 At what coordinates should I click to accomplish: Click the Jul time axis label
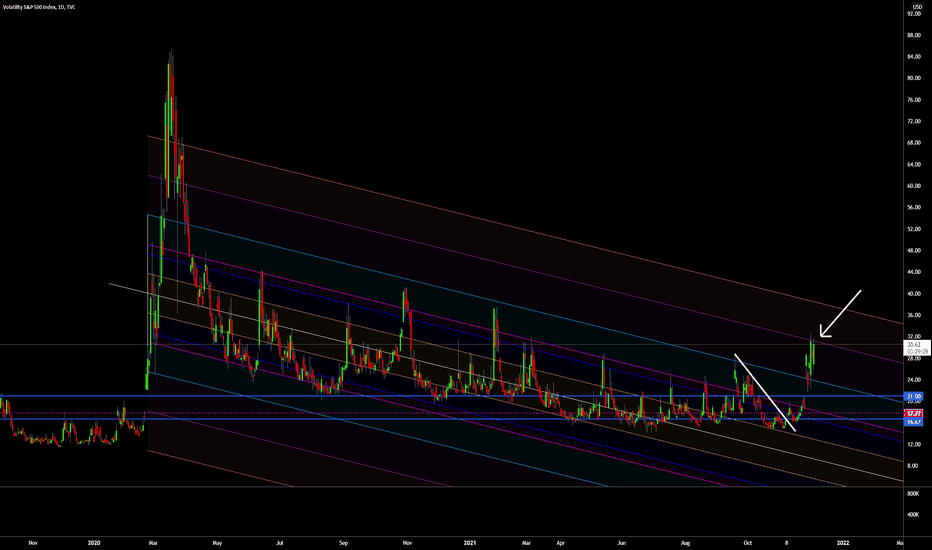[x=279, y=543]
